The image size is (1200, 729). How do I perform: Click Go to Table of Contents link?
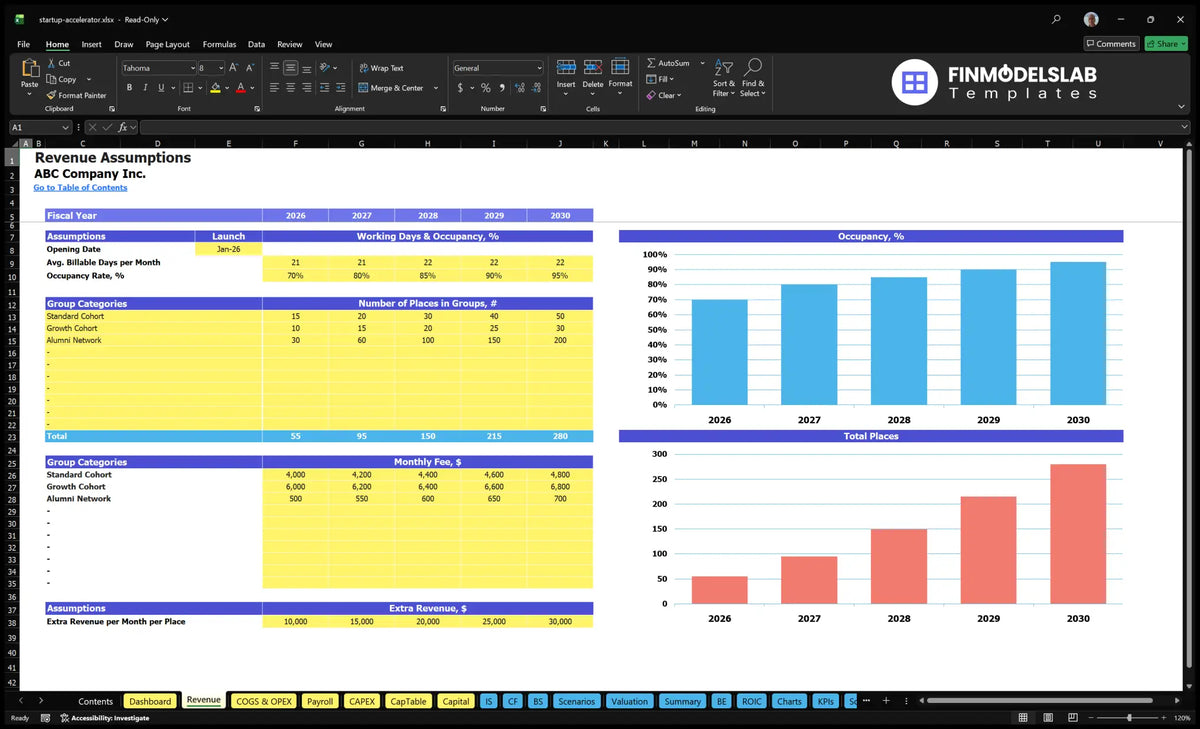(80, 187)
